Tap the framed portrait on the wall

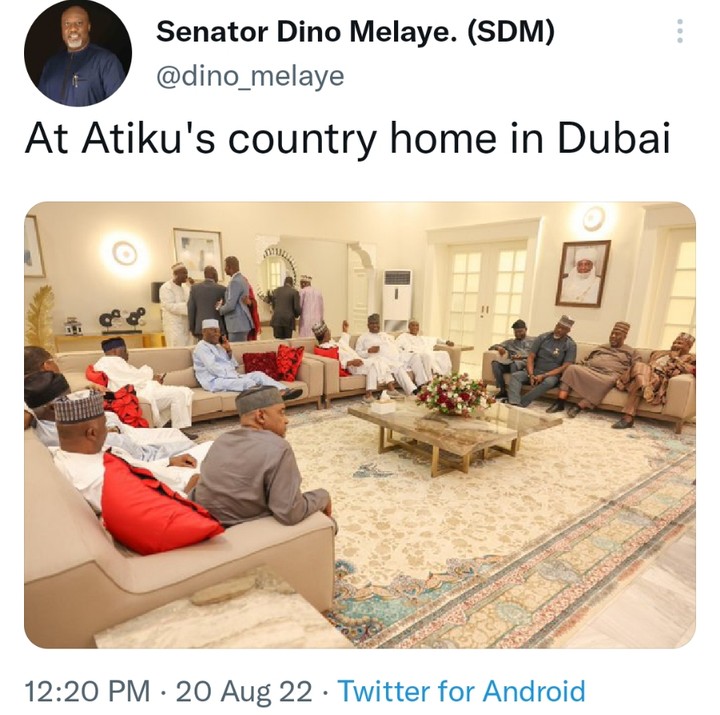click(x=582, y=272)
